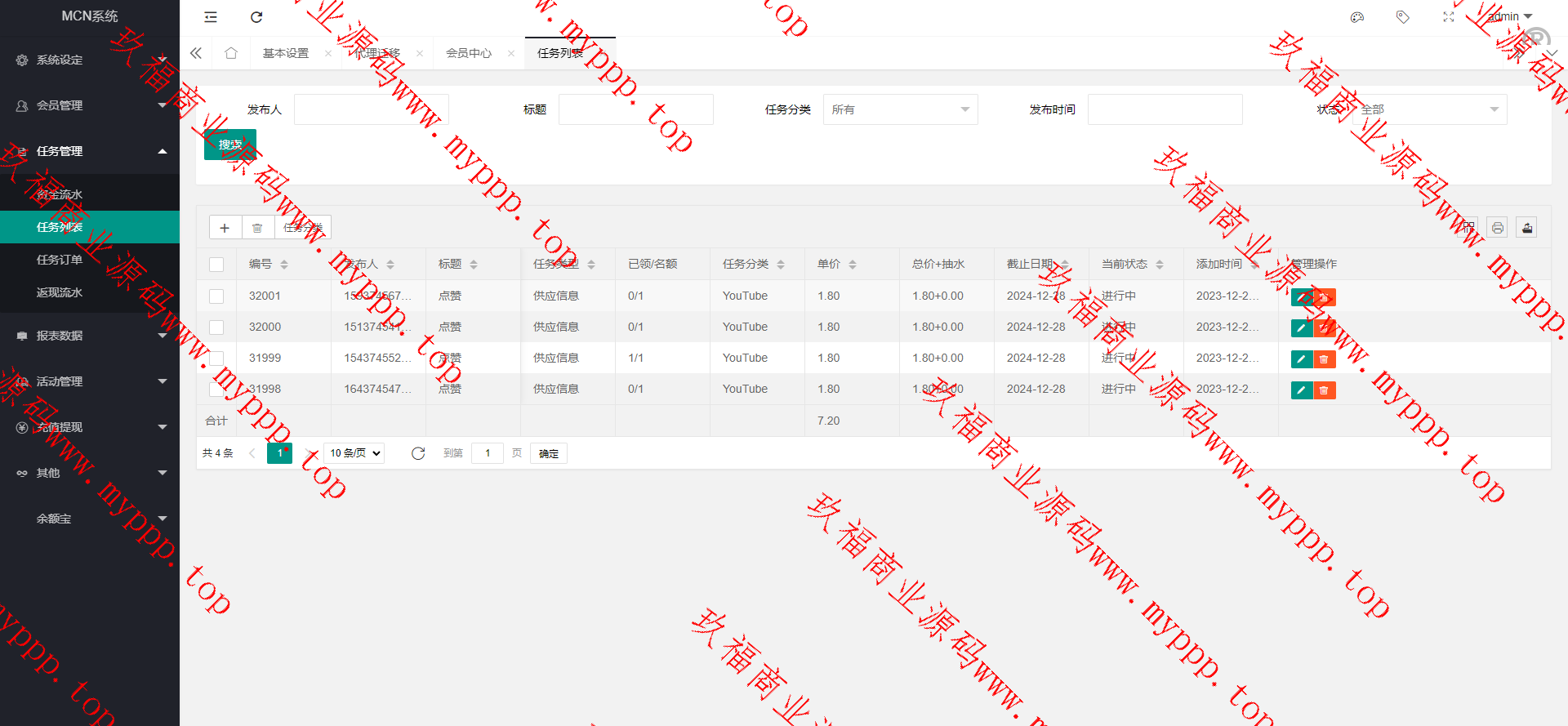Expand the 报表数据 sidebar menu
Screen dimensions: 1568x726
point(90,336)
